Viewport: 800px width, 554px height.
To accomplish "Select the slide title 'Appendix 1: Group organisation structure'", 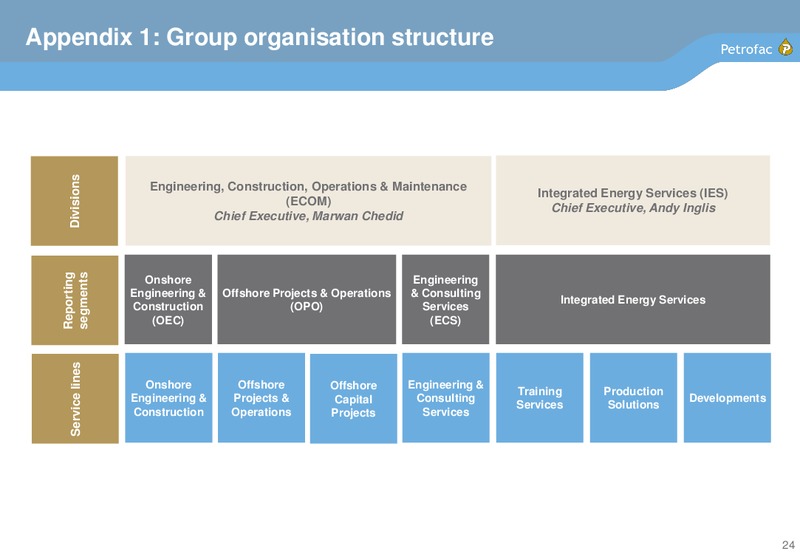I will tap(260, 37).
